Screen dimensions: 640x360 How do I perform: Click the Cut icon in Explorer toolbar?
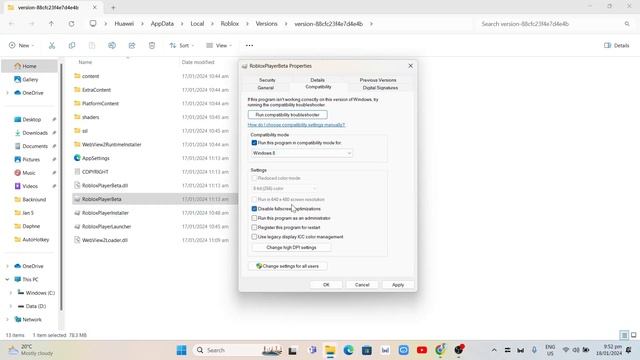(x=52, y=45)
